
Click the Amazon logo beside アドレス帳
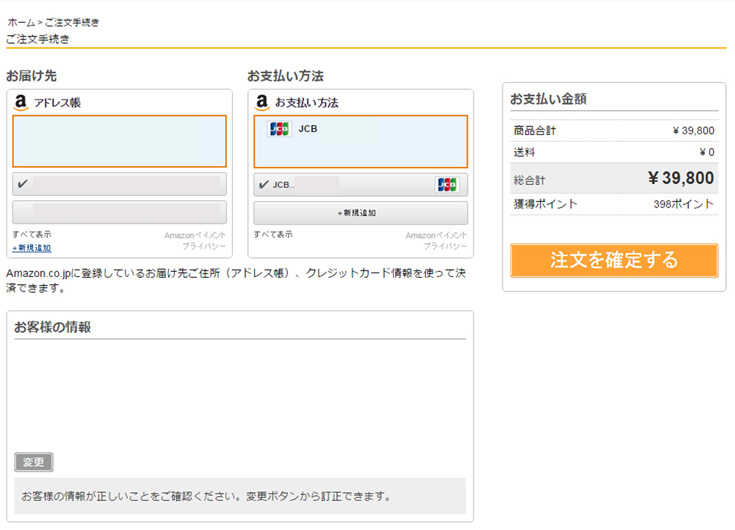(21, 102)
